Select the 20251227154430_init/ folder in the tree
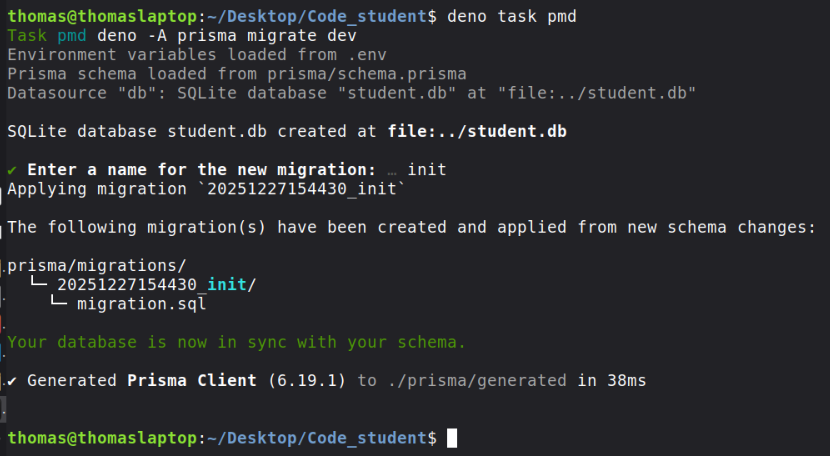Screen dimensions: 830x456 pyautogui.click(x=157, y=285)
